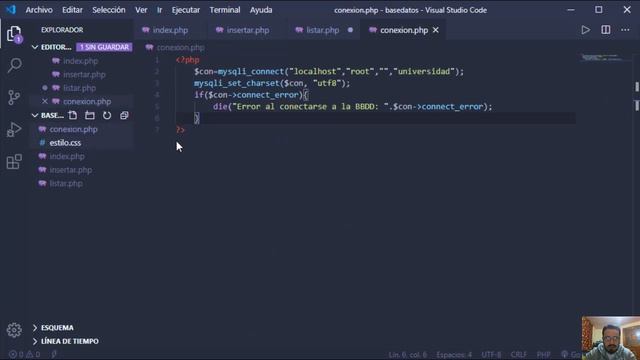The width and height of the screenshot is (640, 360).
Task: Click the ?> closing tag
Action: coord(180,130)
